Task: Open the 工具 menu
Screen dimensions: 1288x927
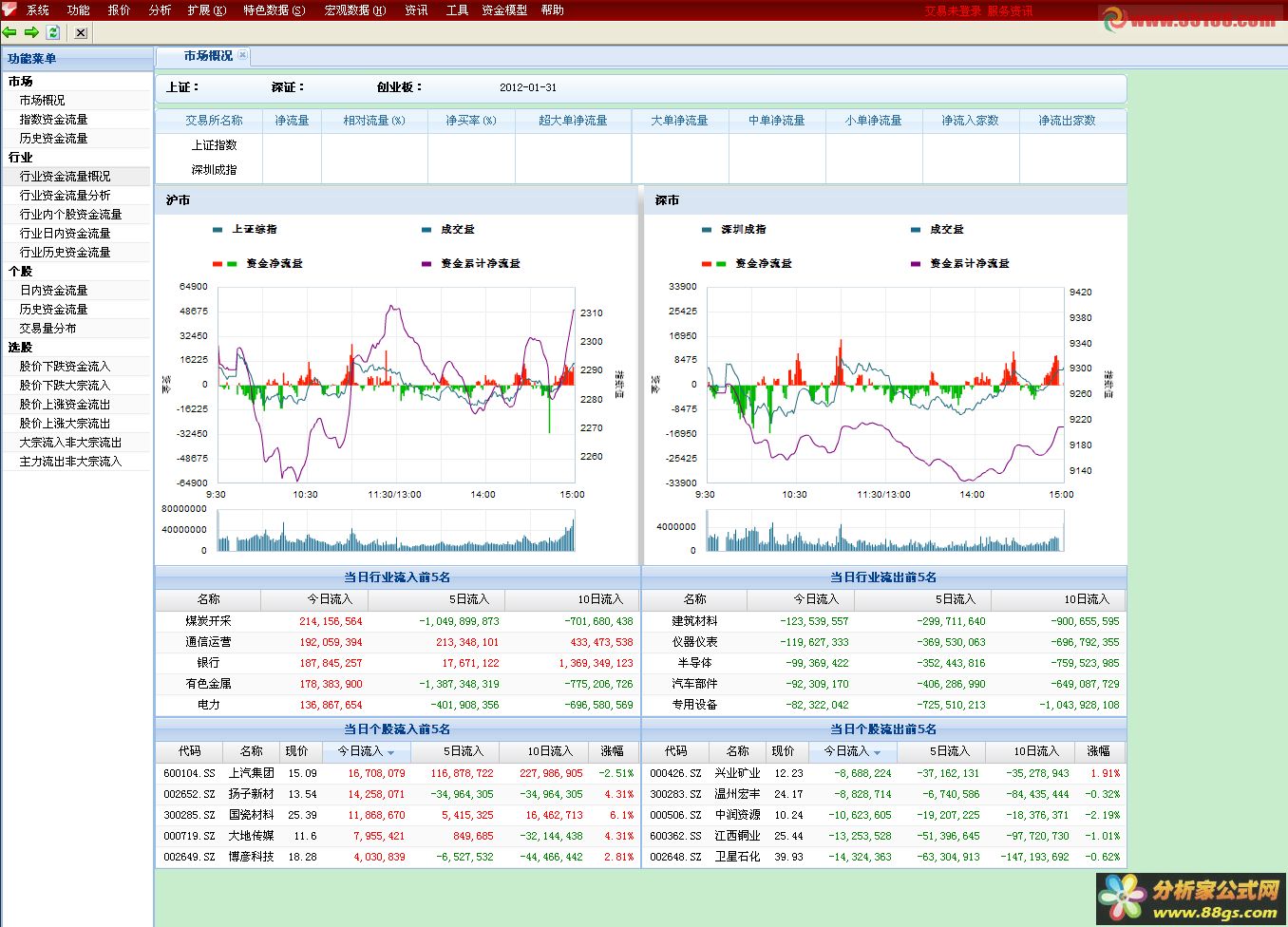Action: coord(457,10)
